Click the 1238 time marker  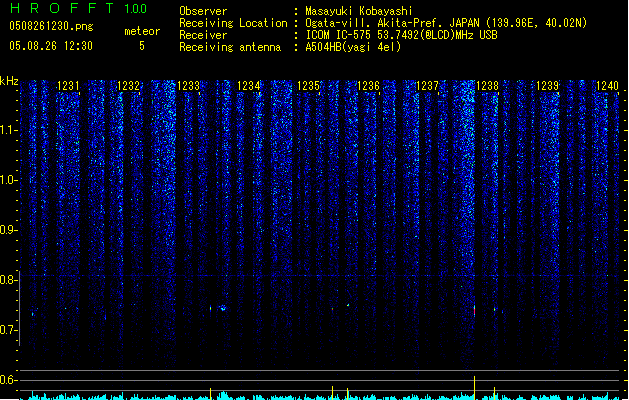coord(487,86)
